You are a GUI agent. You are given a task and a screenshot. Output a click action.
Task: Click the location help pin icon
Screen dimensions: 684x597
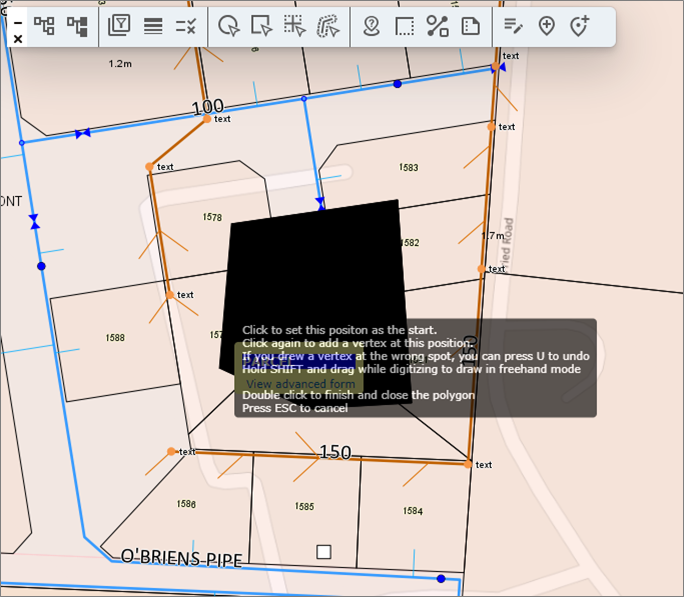(x=372, y=27)
